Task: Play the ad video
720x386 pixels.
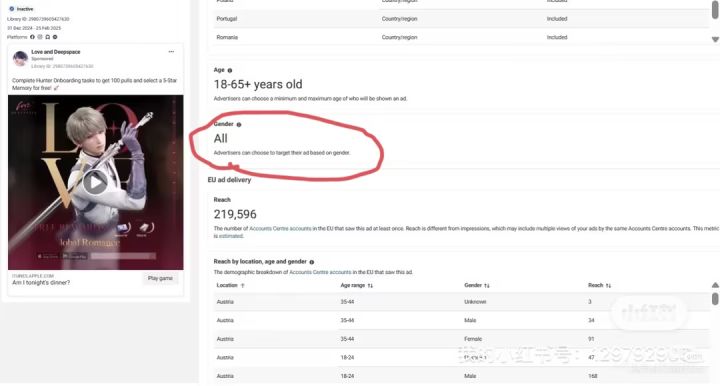Action: click(x=96, y=182)
